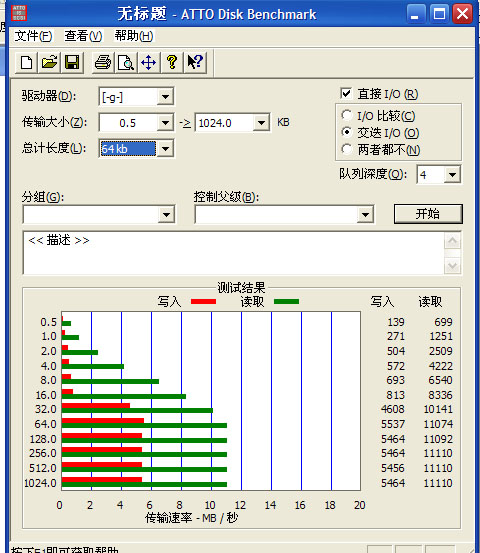The width and height of the screenshot is (480, 553).
Task: Click the description box scroll up arrow
Action: tap(452, 242)
